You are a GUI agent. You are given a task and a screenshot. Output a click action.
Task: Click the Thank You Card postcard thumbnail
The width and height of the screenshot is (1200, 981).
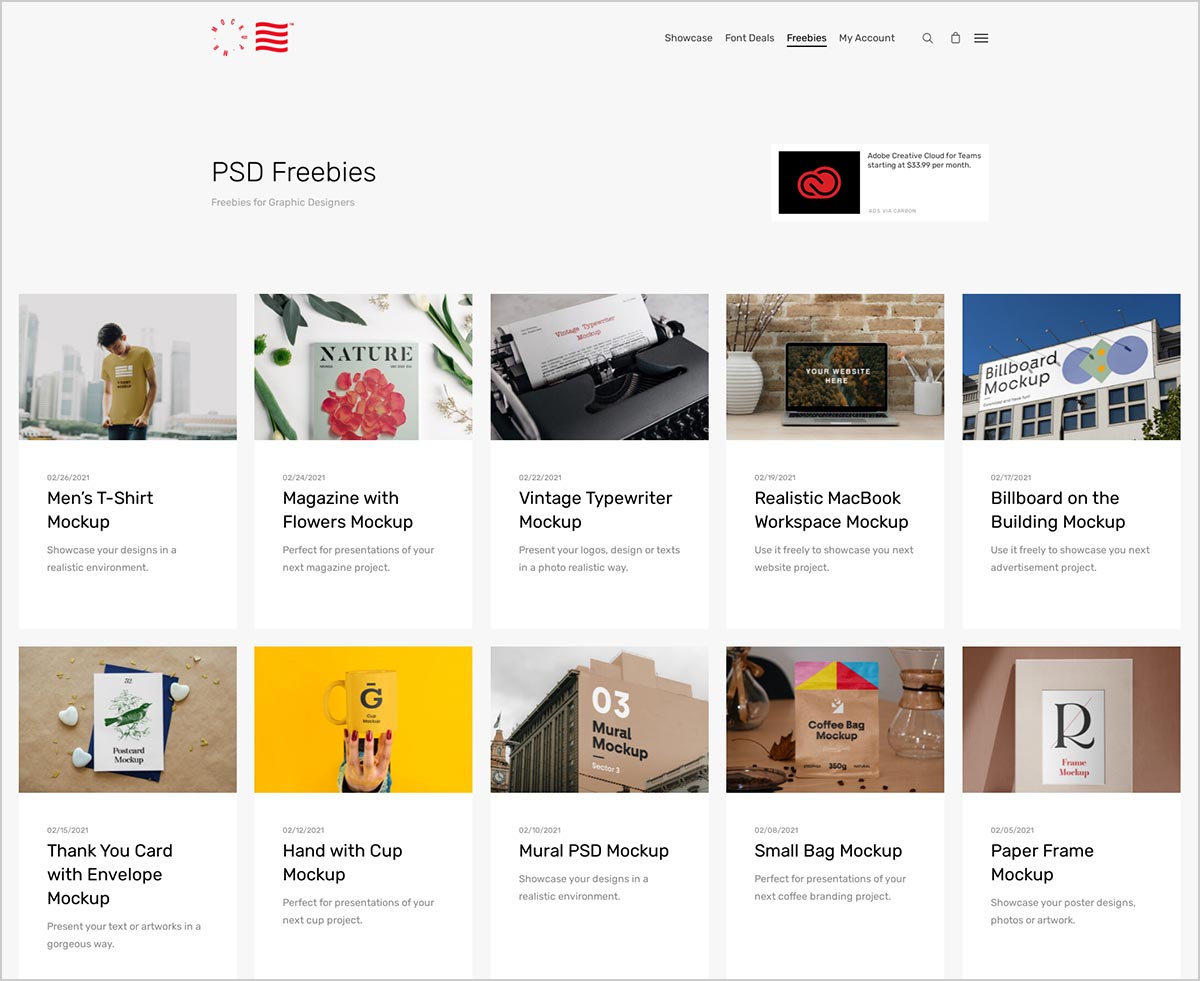pyautogui.click(x=128, y=720)
